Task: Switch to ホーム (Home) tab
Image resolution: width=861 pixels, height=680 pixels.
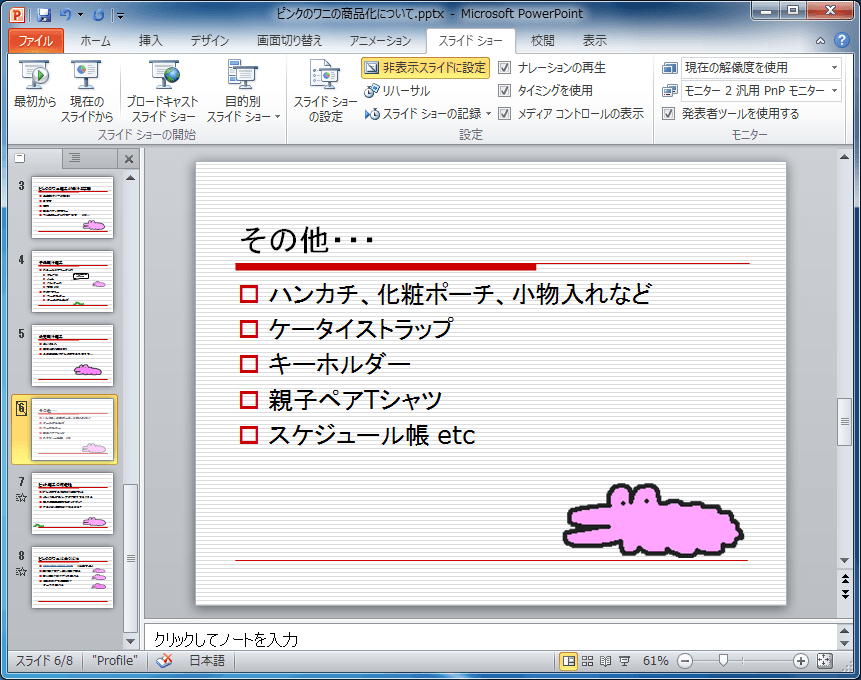Action: tap(95, 41)
